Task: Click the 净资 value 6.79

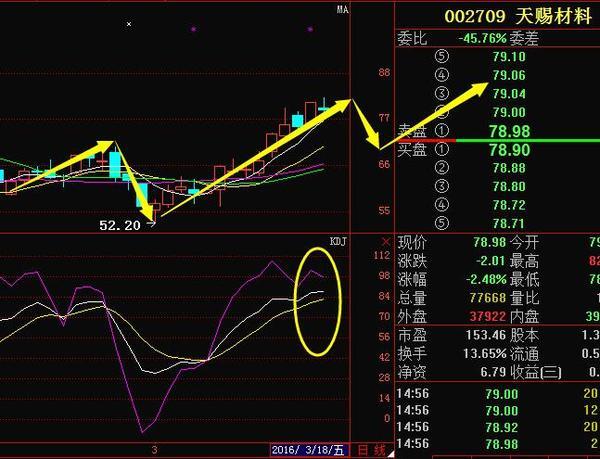Action: click(x=493, y=372)
